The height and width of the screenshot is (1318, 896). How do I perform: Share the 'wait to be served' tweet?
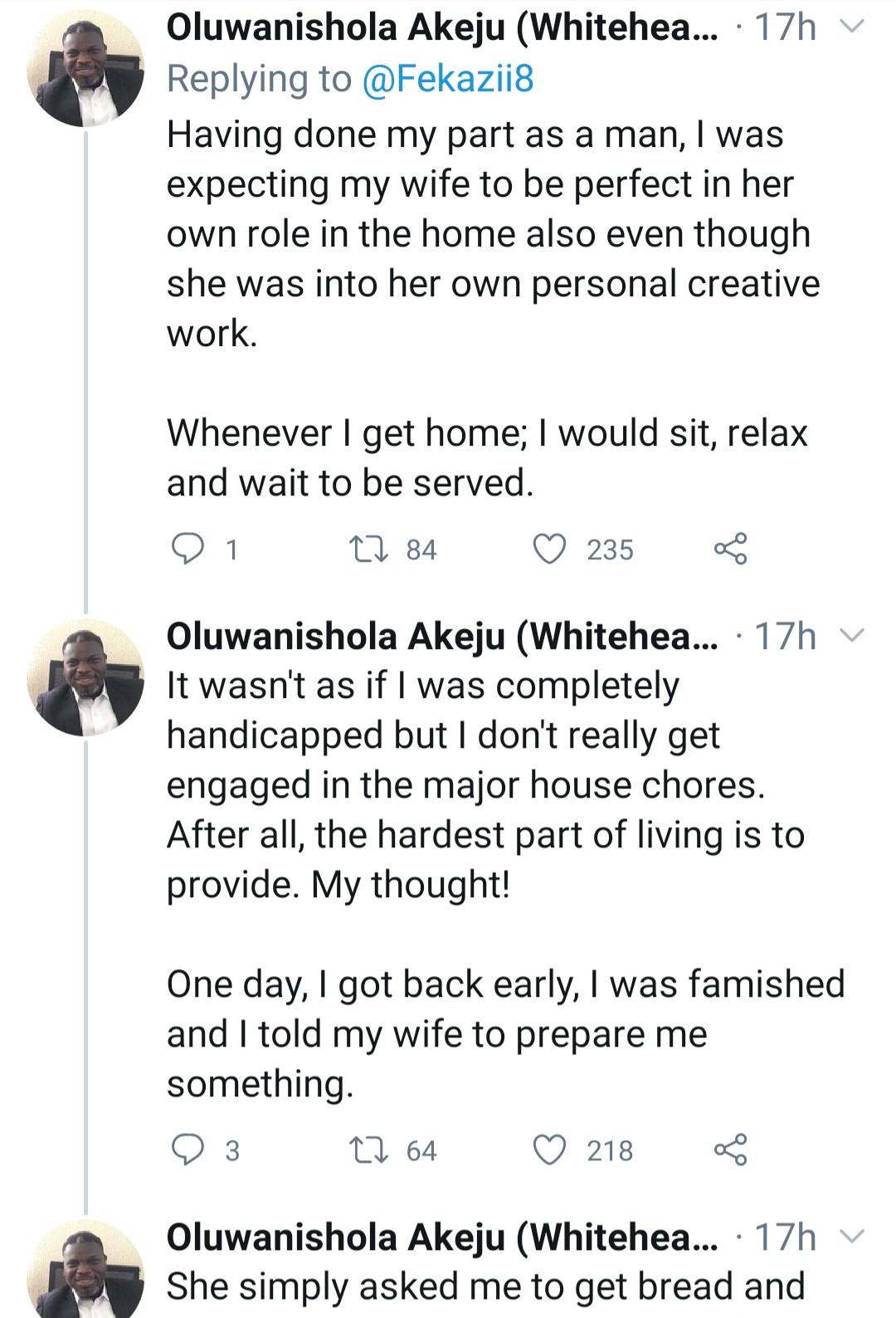click(730, 549)
